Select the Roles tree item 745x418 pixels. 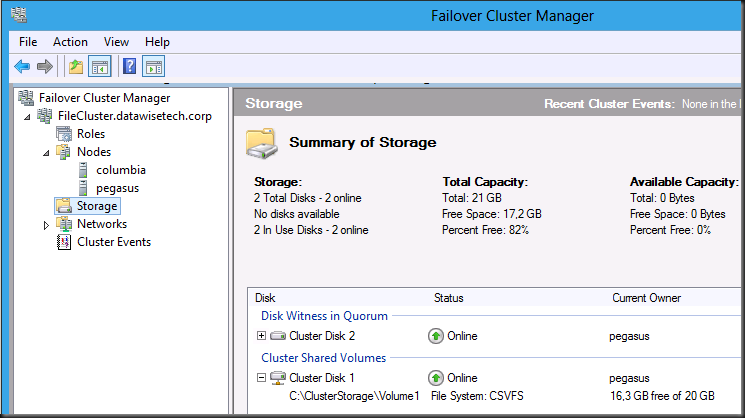(x=91, y=134)
